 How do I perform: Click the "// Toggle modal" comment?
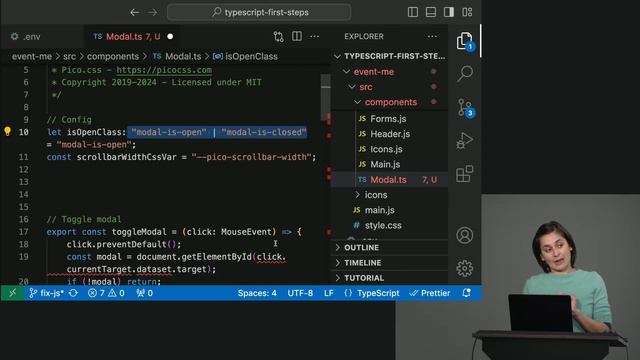pyautogui.click(x=84, y=220)
